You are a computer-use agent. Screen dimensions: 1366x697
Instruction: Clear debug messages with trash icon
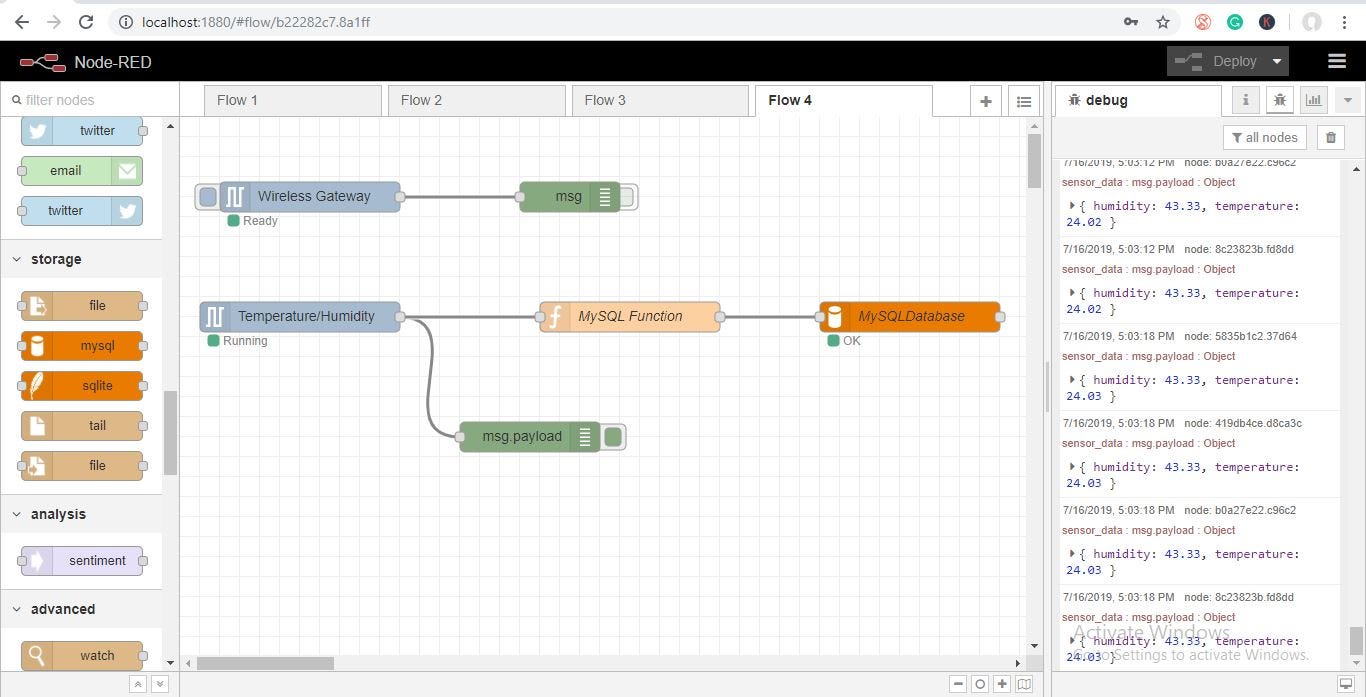tap(1330, 137)
